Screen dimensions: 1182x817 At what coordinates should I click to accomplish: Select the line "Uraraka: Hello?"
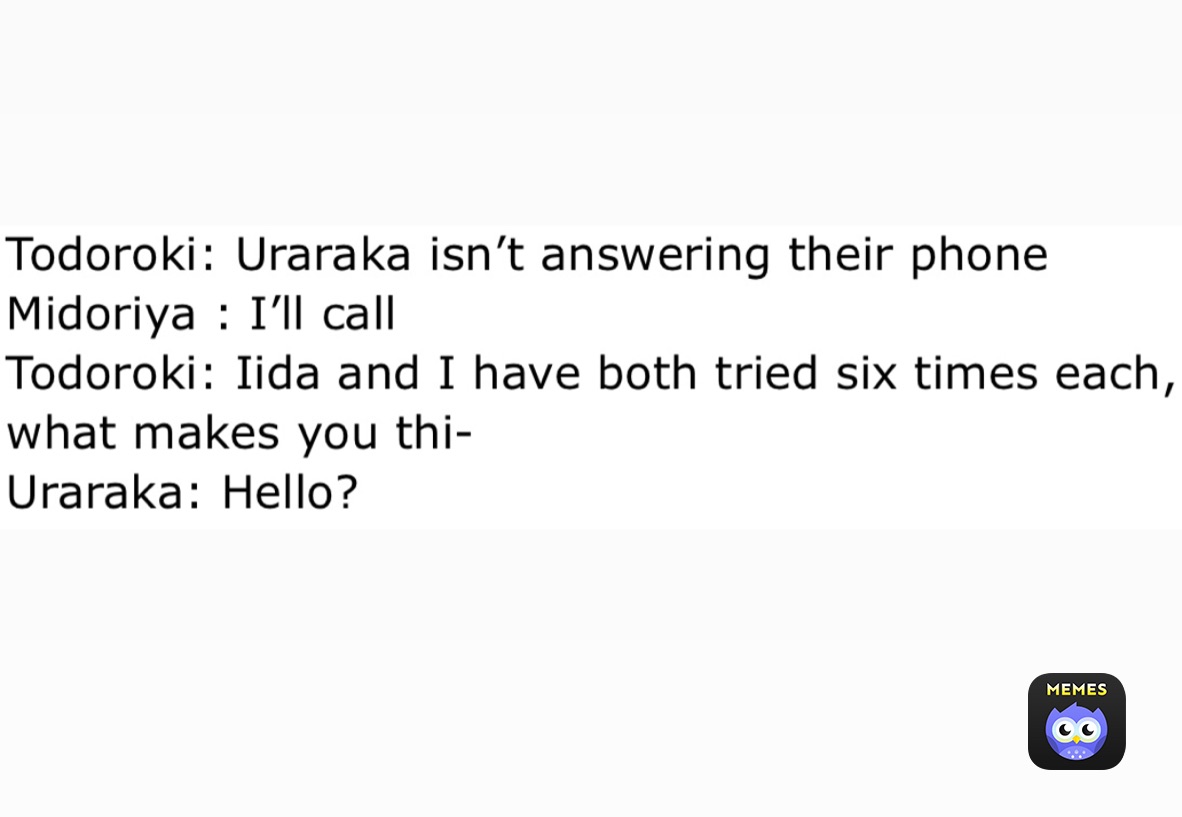[182, 492]
